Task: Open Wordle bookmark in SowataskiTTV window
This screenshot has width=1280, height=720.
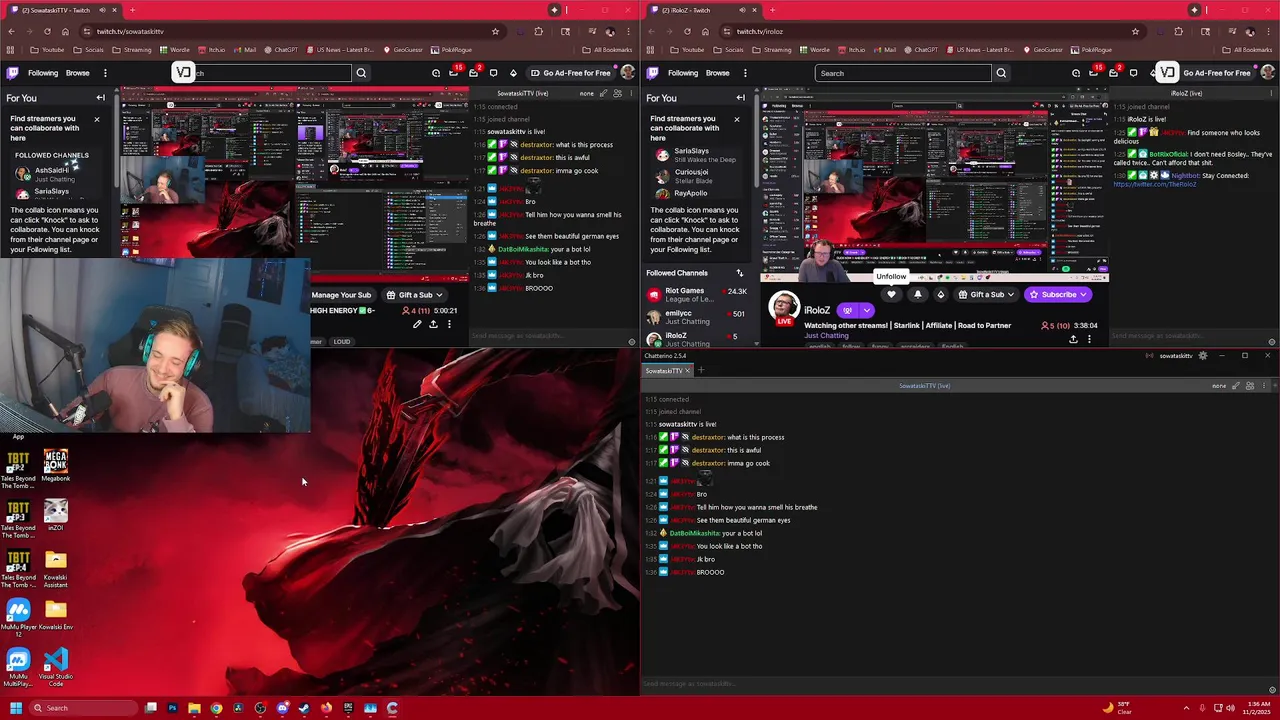Action: point(175,50)
